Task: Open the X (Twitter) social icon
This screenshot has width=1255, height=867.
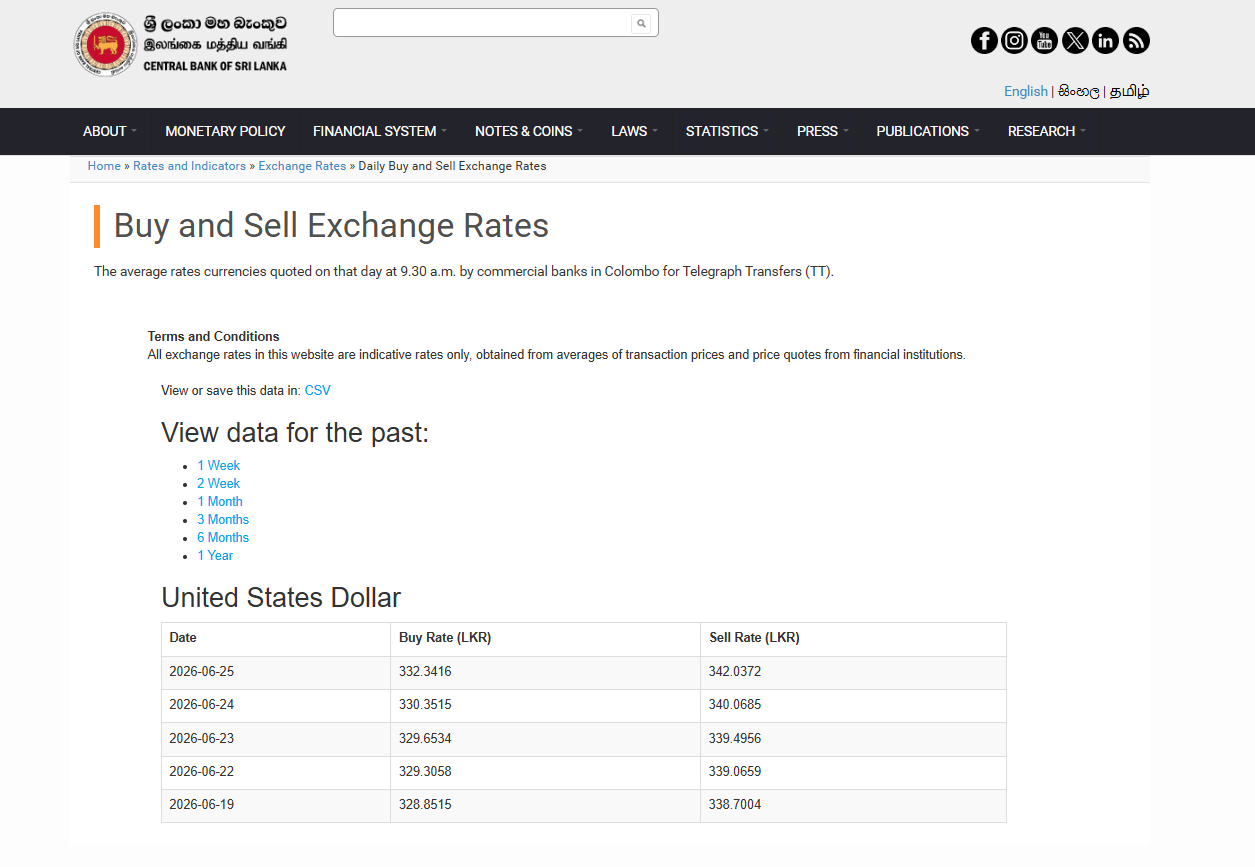Action: coord(1075,40)
